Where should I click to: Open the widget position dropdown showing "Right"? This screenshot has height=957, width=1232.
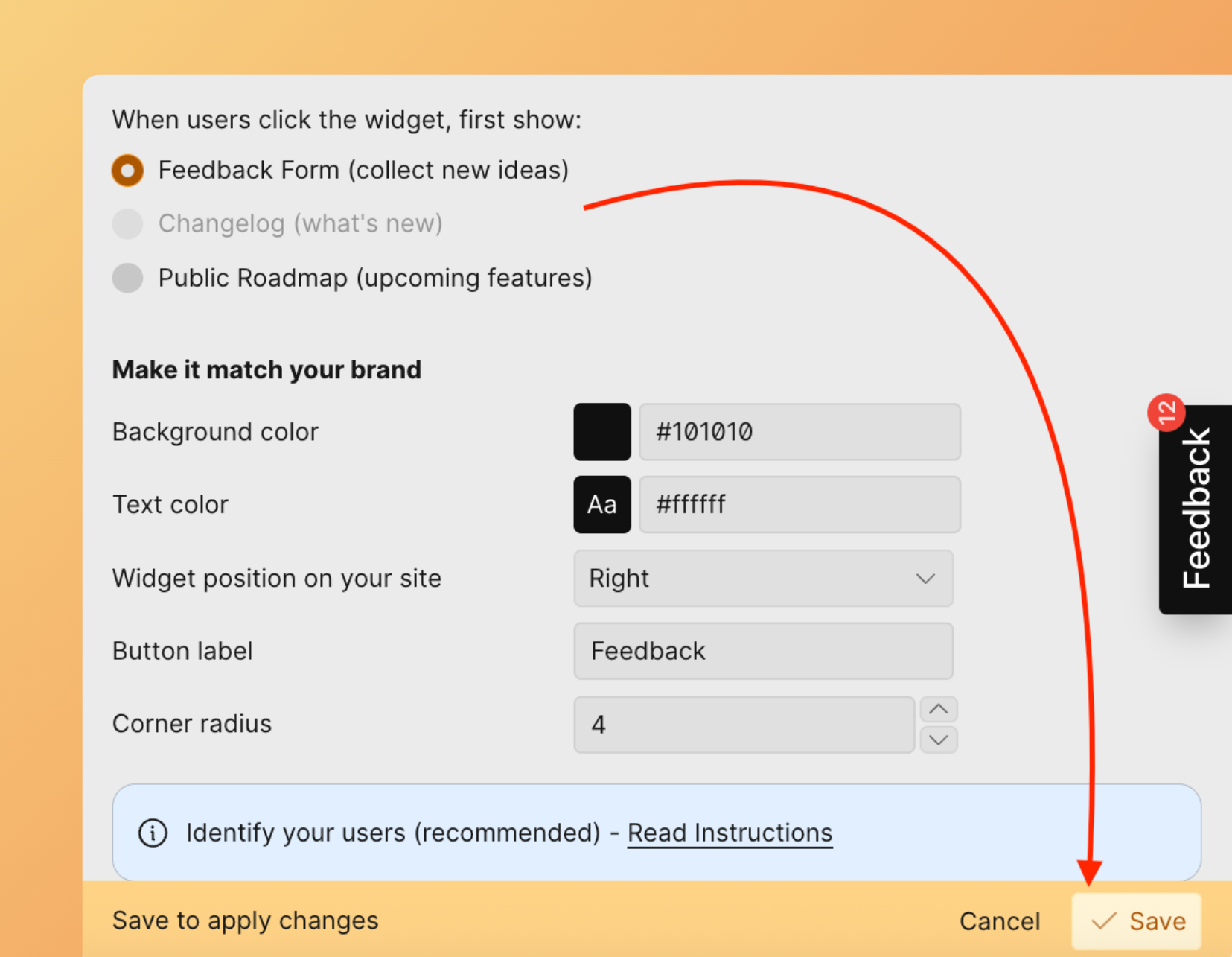coord(763,579)
